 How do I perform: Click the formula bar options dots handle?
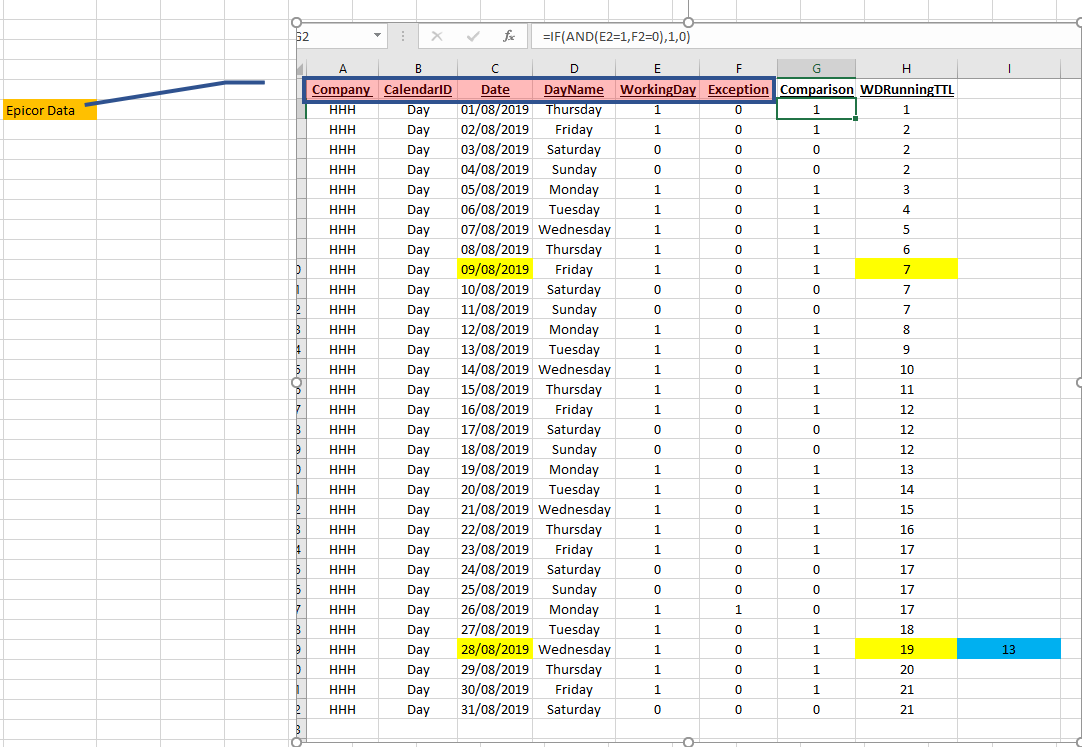(x=402, y=37)
